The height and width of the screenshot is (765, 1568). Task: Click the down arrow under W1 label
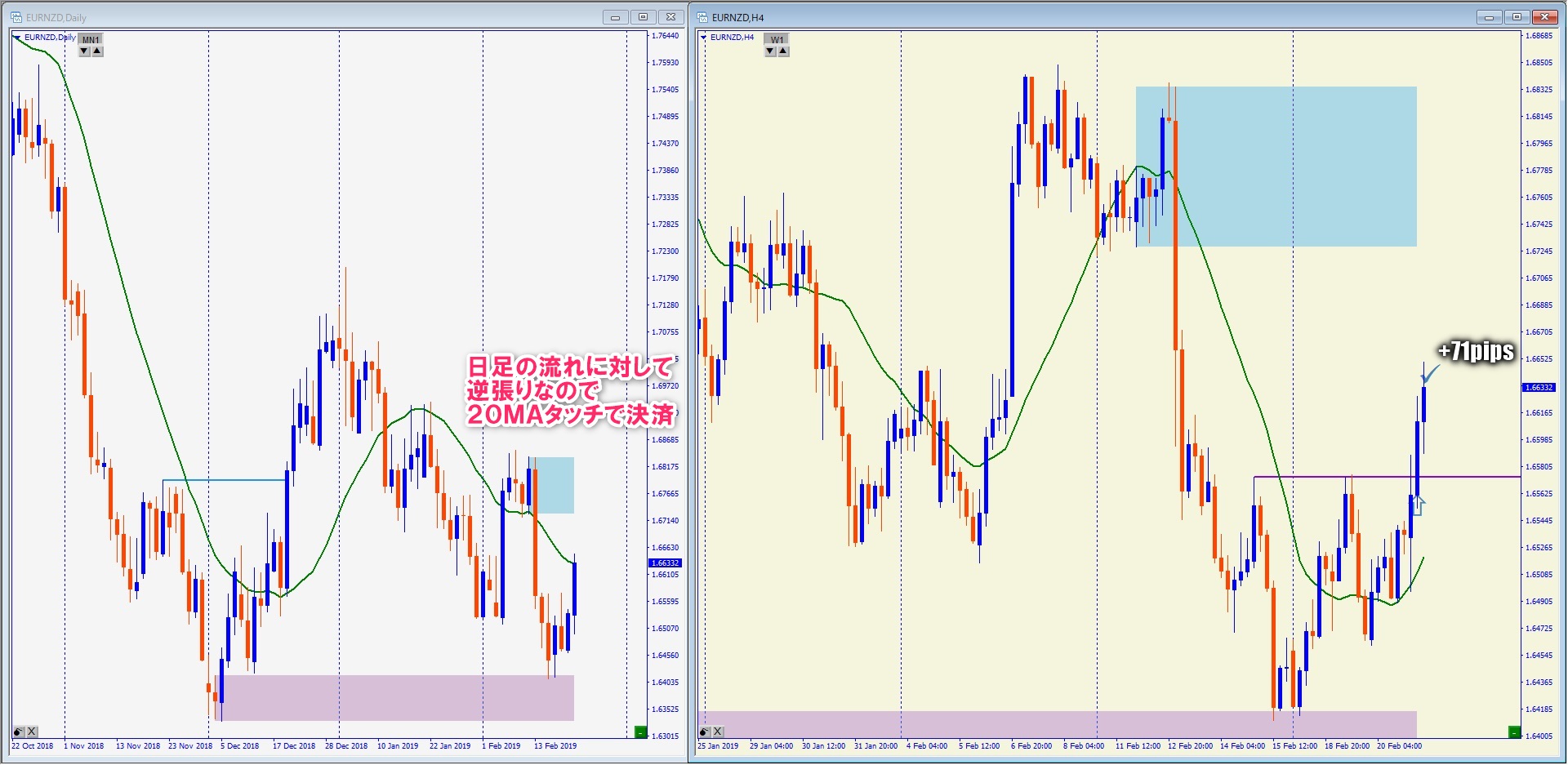(x=770, y=51)
